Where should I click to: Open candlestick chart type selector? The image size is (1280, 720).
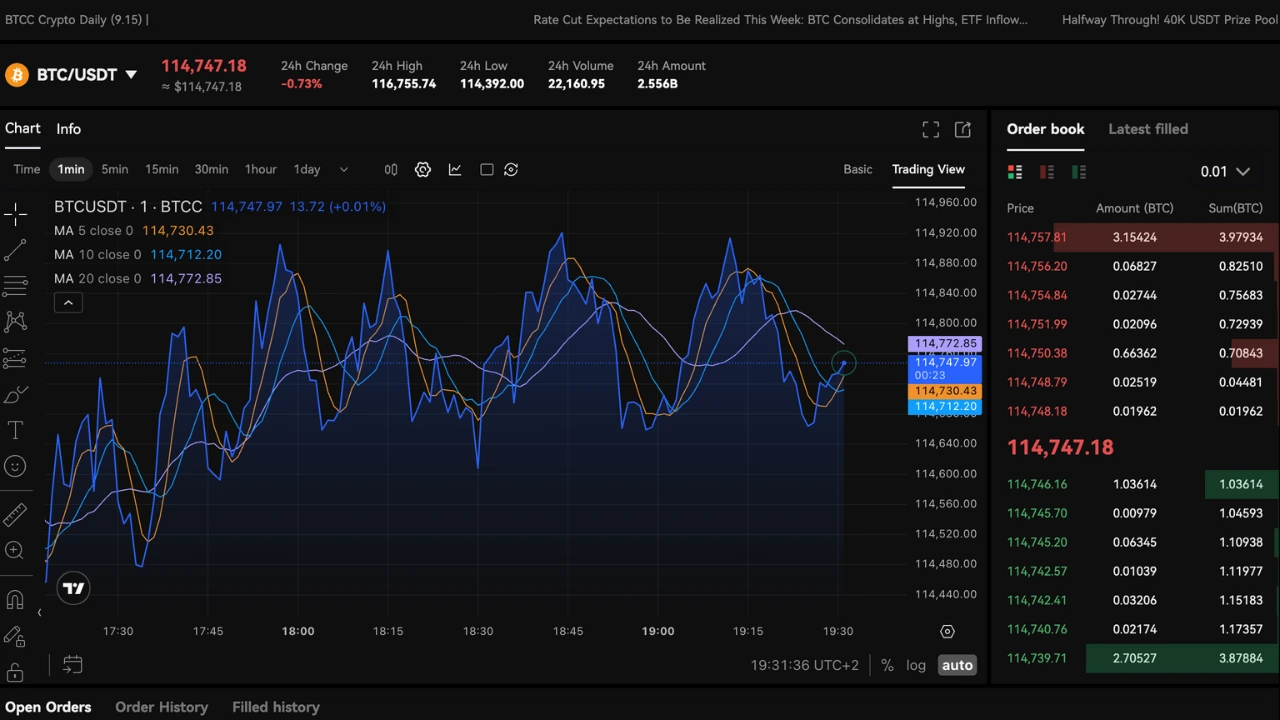point(391,170)
